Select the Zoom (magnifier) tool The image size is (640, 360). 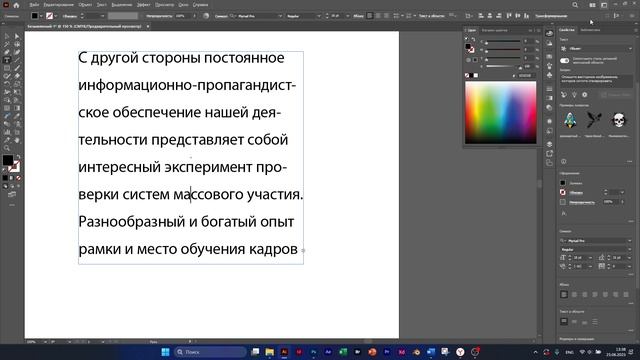[7, 148]
